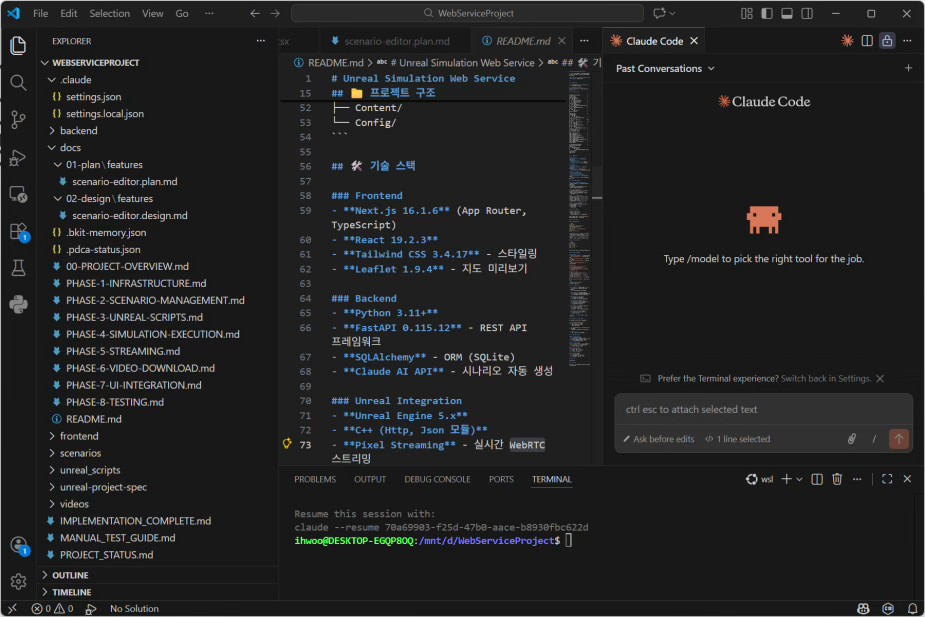Open Run and Debug view
The image size is (925, 617).
pyautogui.click(x=18, y=157)
